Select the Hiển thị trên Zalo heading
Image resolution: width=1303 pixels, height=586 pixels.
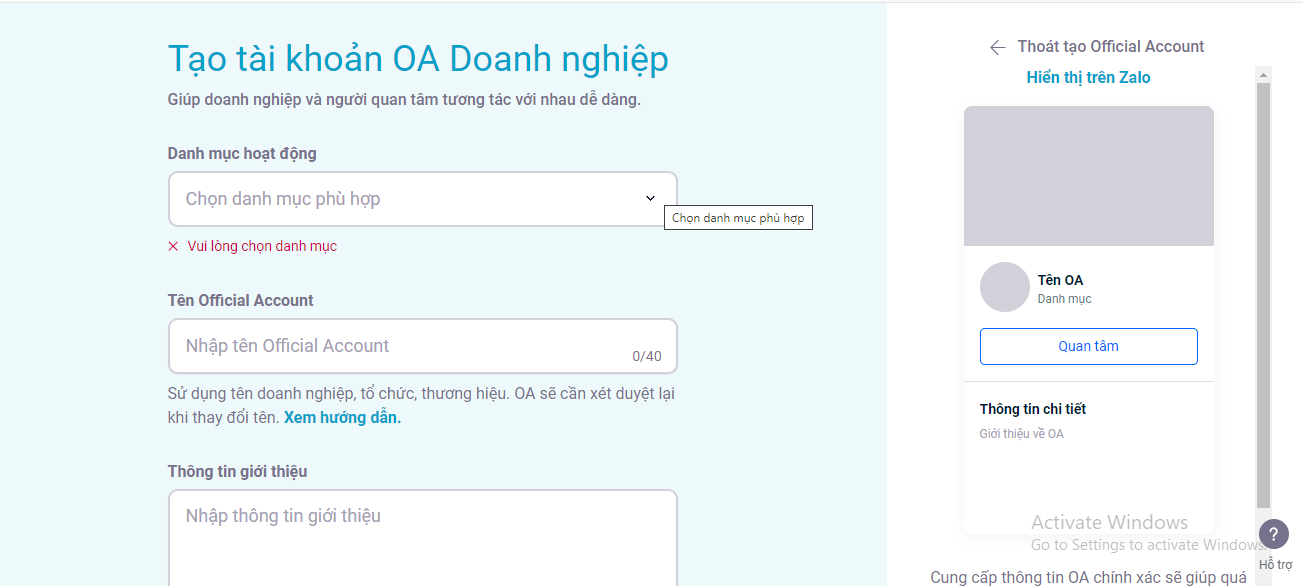click(x=1088, y=78)
